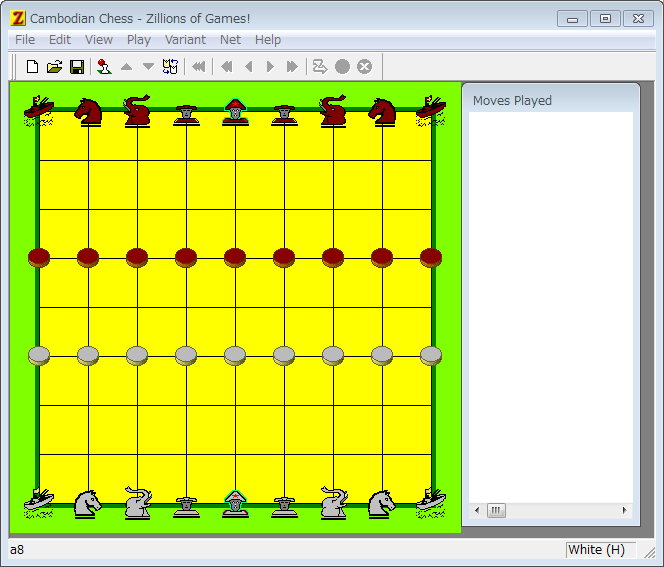Click the gray X stop toolbar button
Image resolution: width=664 pixels, height=567 pixels.
[x=364, y=67]
